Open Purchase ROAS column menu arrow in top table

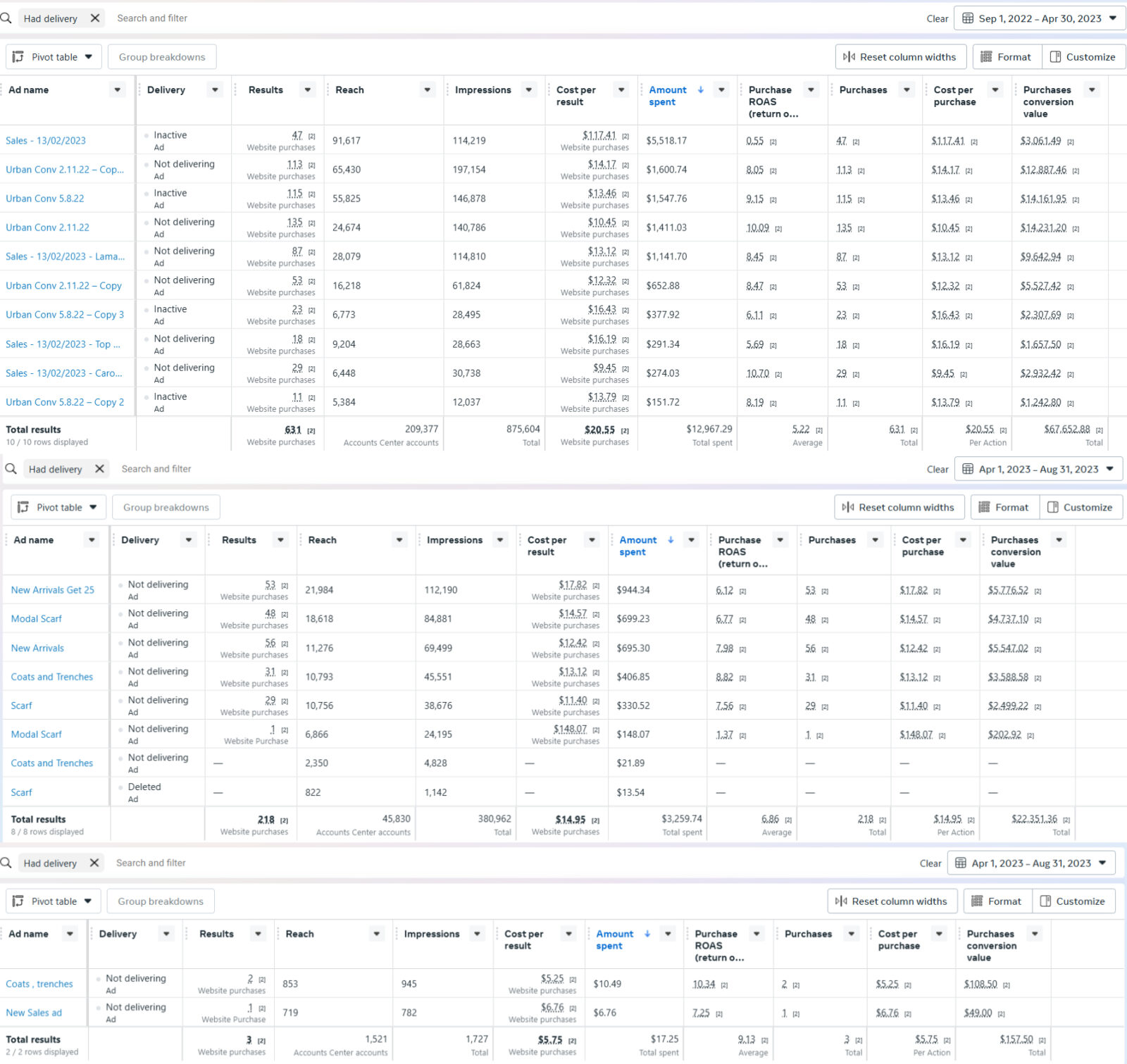pos(811,89)
